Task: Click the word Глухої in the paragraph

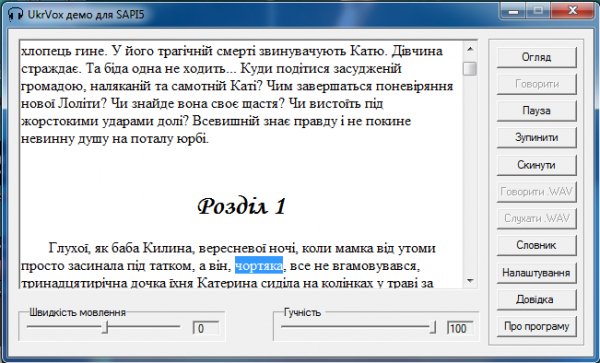Action: point(69,248)
